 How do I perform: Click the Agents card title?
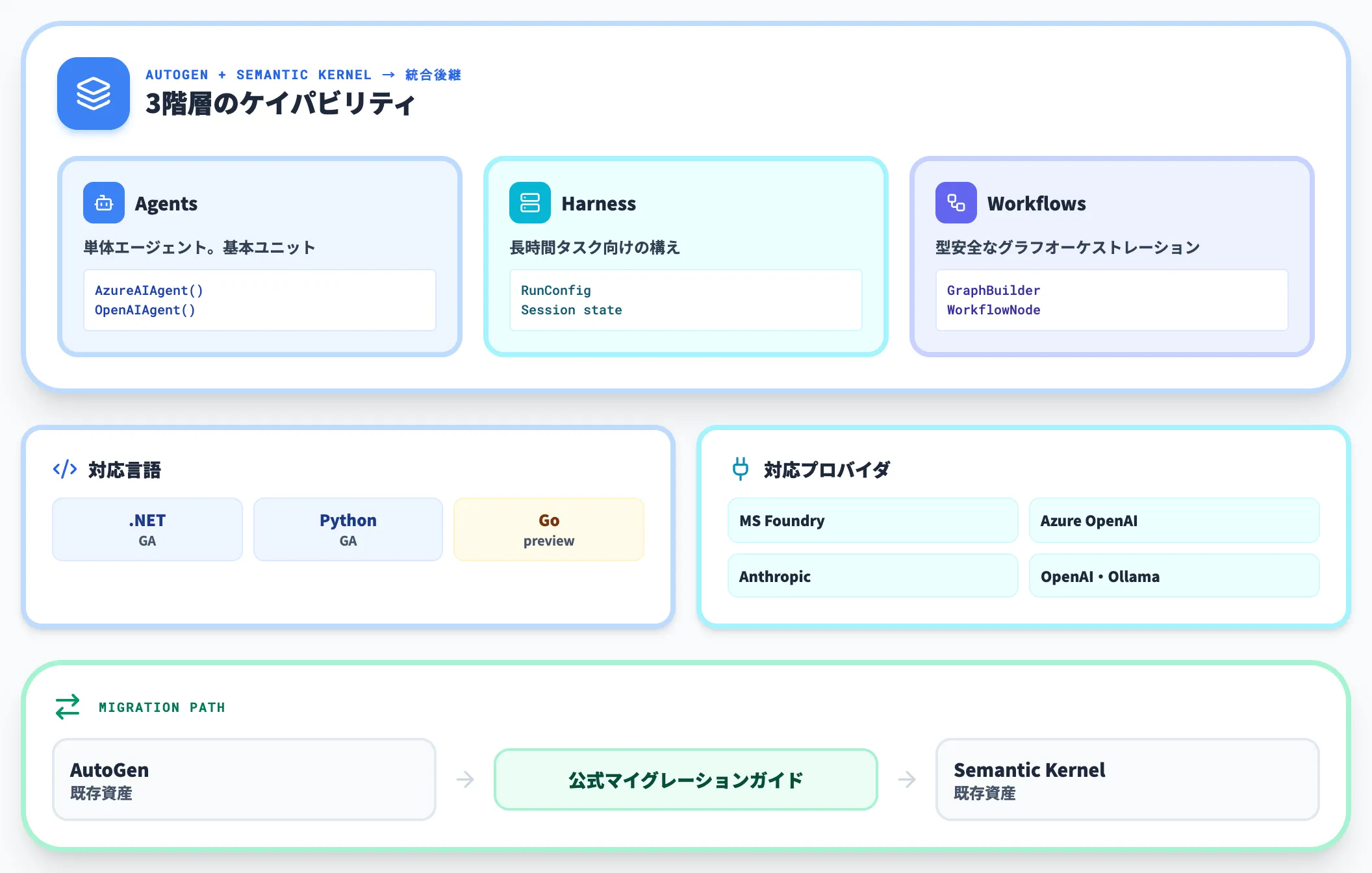tap(166, 203)
